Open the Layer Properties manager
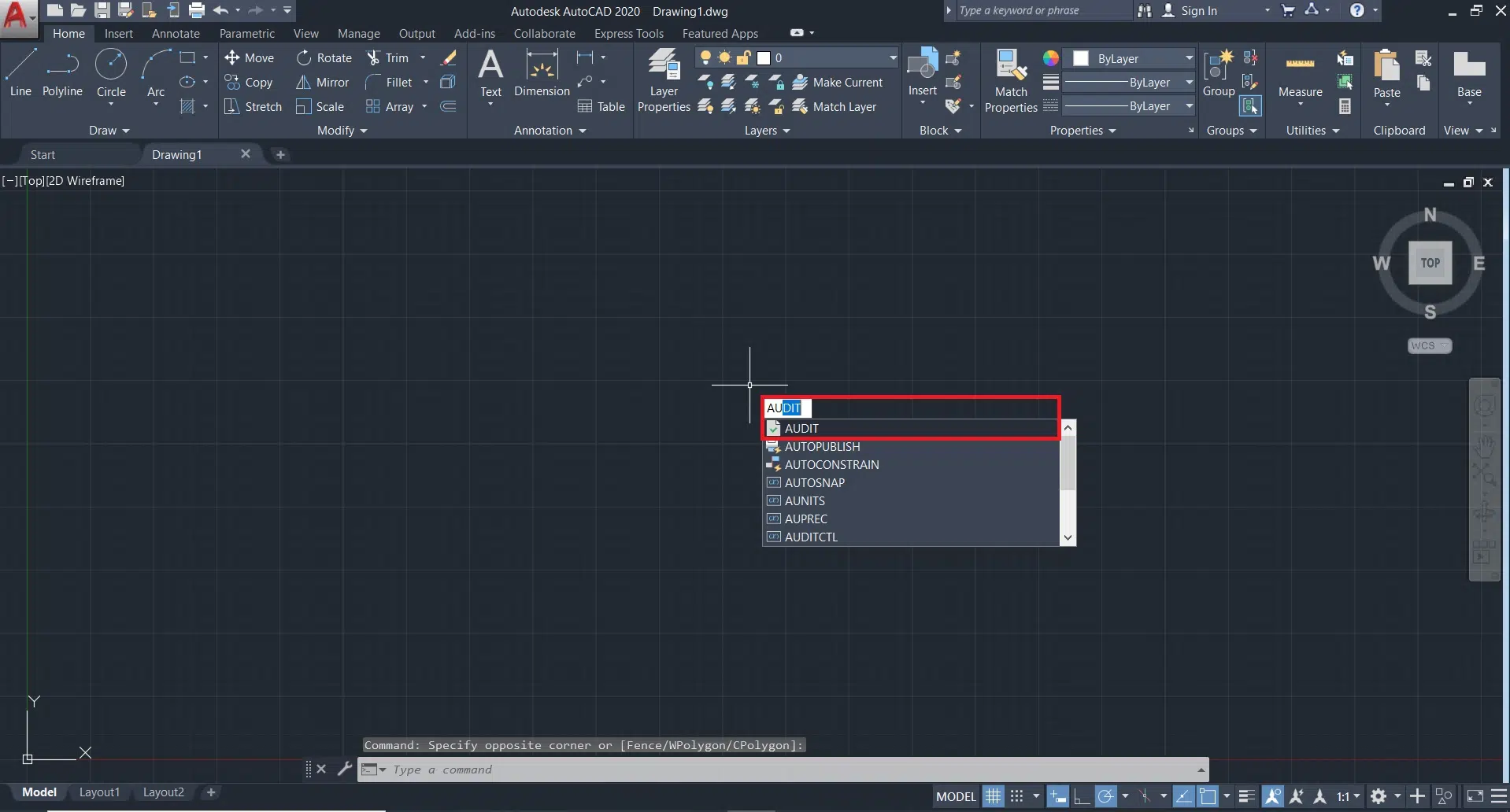 664,79
